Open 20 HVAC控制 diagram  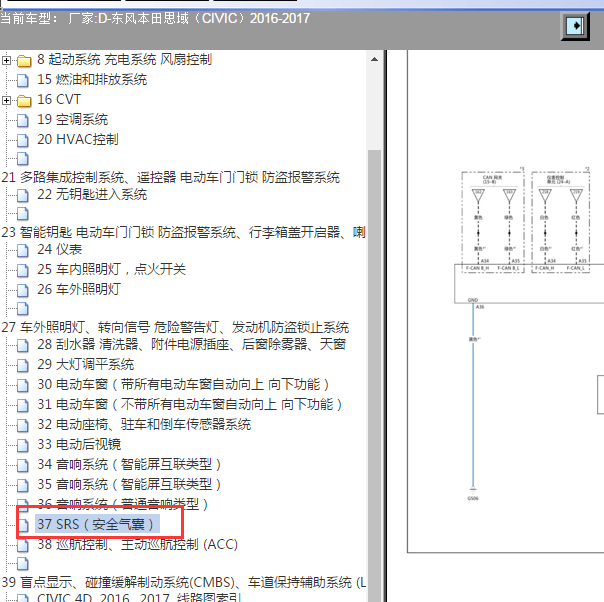pos(77,140)
